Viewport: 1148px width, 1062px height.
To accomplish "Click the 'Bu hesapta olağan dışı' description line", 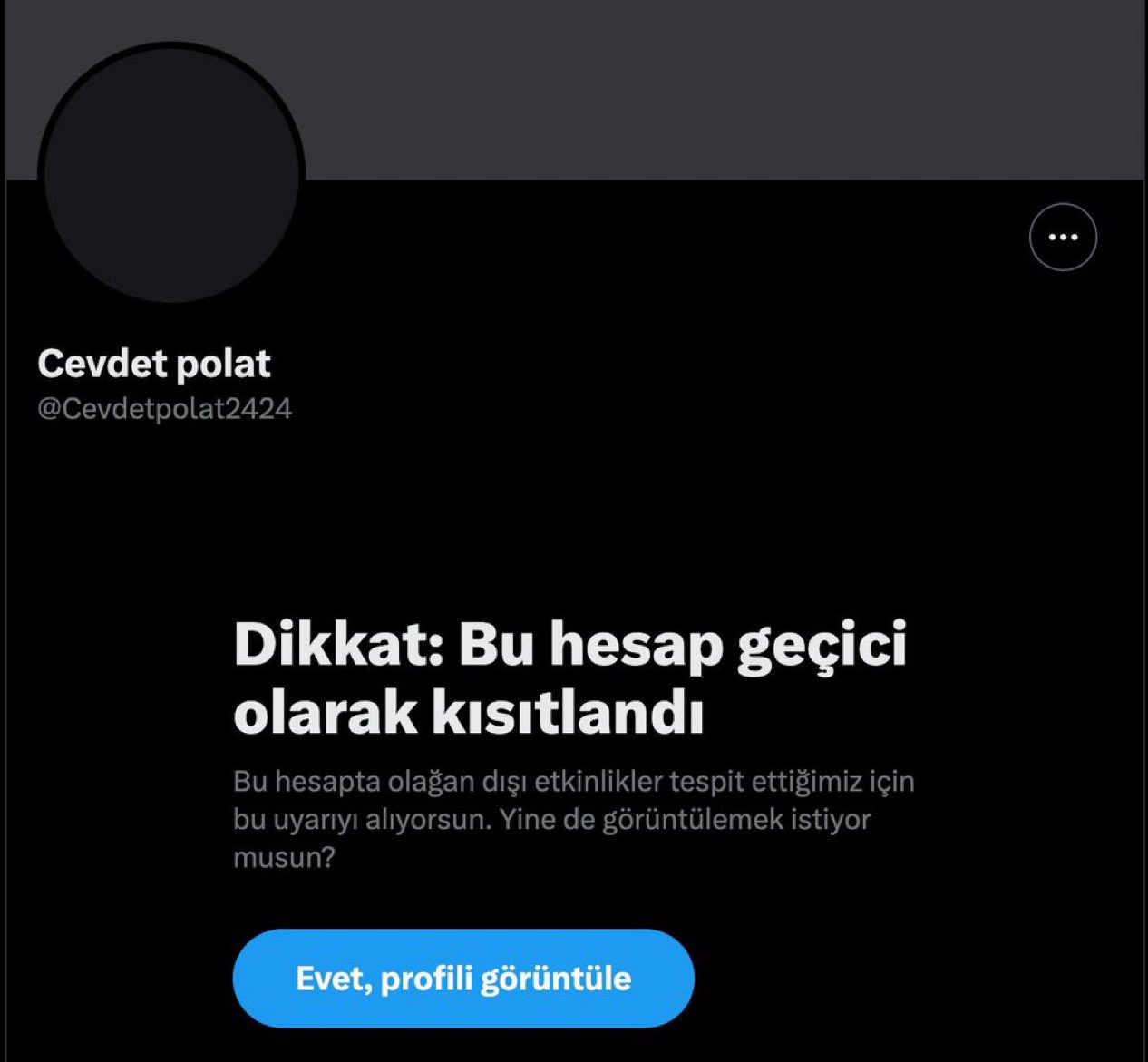I will pos(380,781).
